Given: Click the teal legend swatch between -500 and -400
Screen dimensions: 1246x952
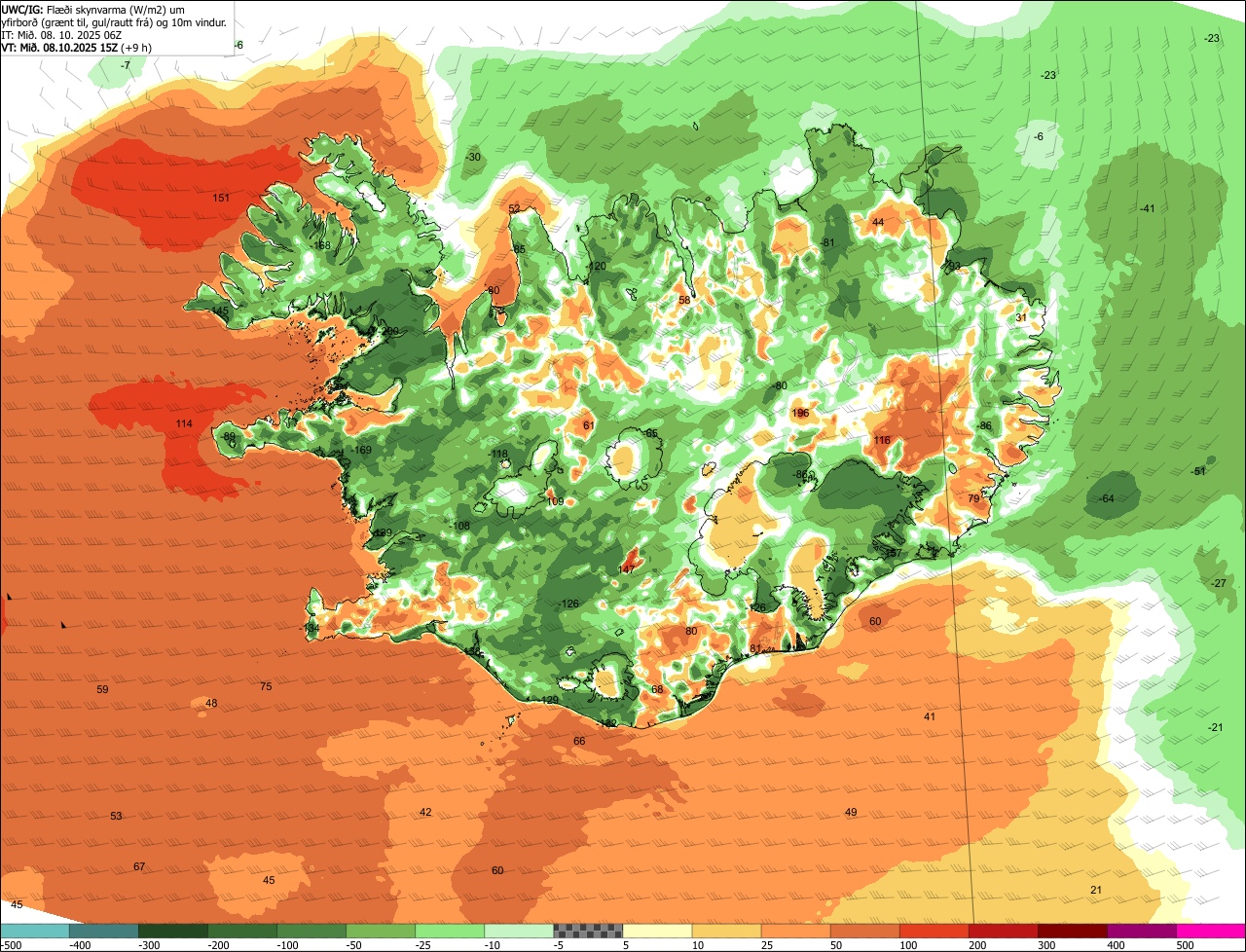Looking at the screenshot, I should click(35, 931).
